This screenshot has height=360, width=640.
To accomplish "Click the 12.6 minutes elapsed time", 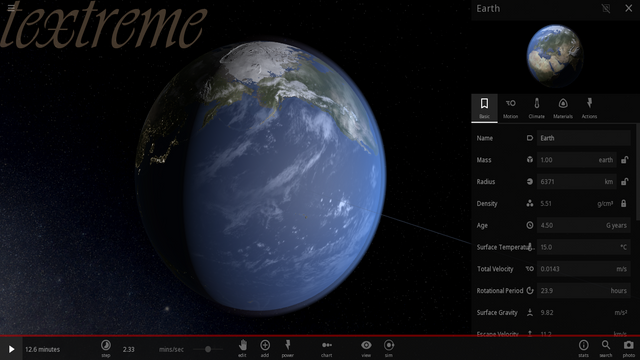I will tap(42, 349).
